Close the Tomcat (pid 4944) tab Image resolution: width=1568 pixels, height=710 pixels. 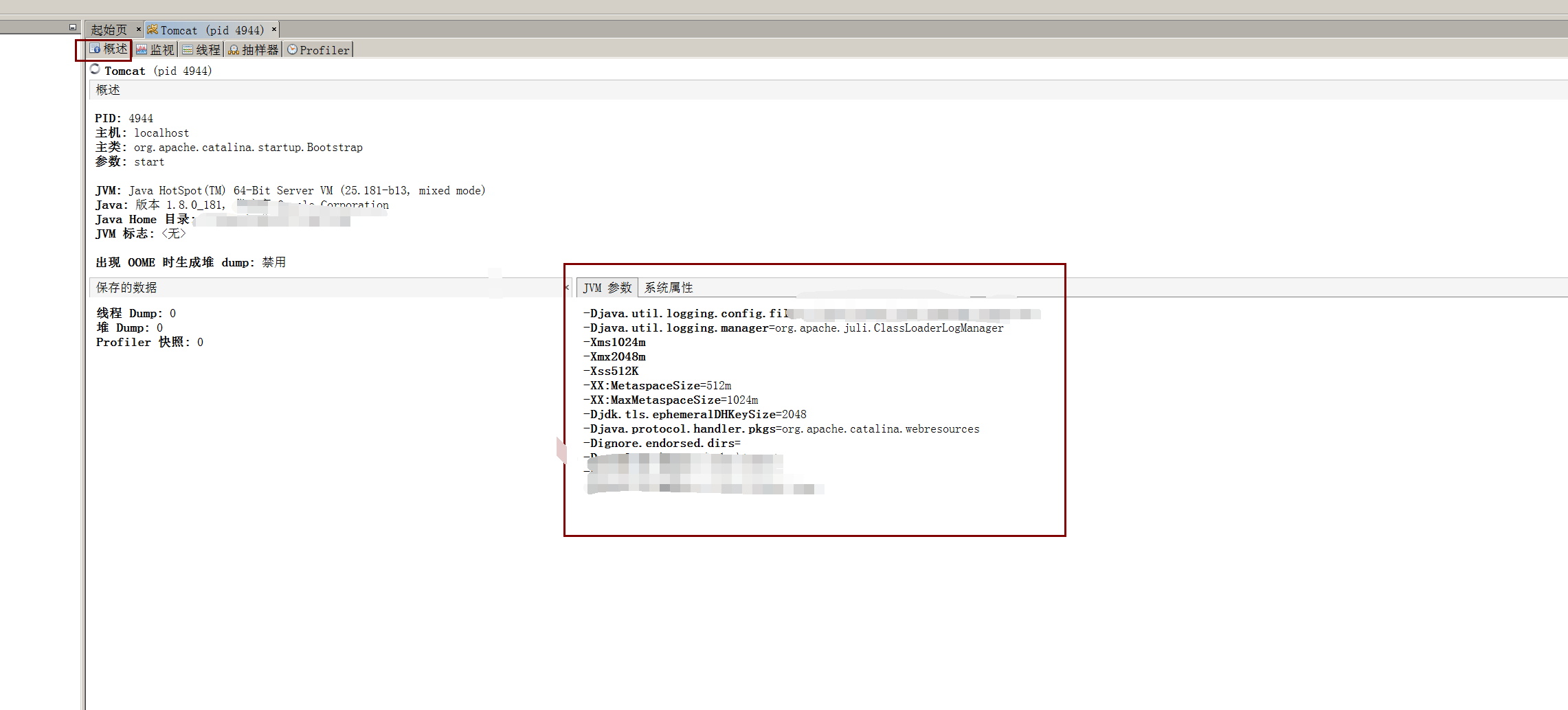pos(273,30)
